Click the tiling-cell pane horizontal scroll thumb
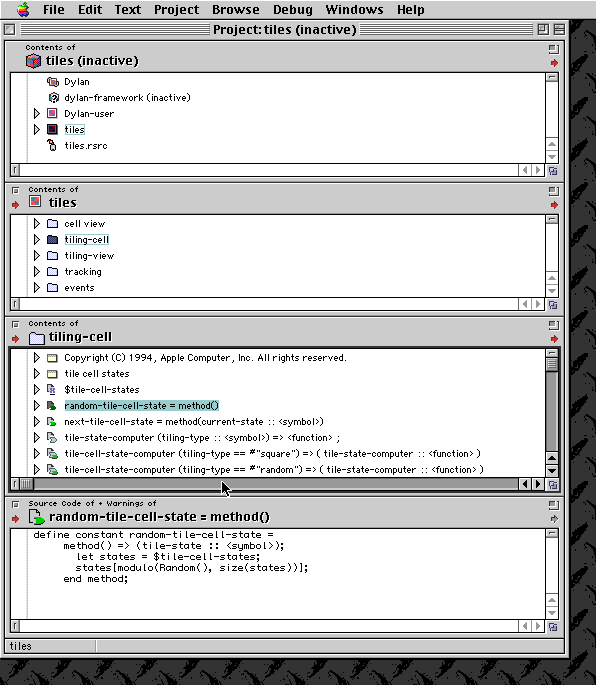Viewport: 596px width, 685px height. (27, 484)
